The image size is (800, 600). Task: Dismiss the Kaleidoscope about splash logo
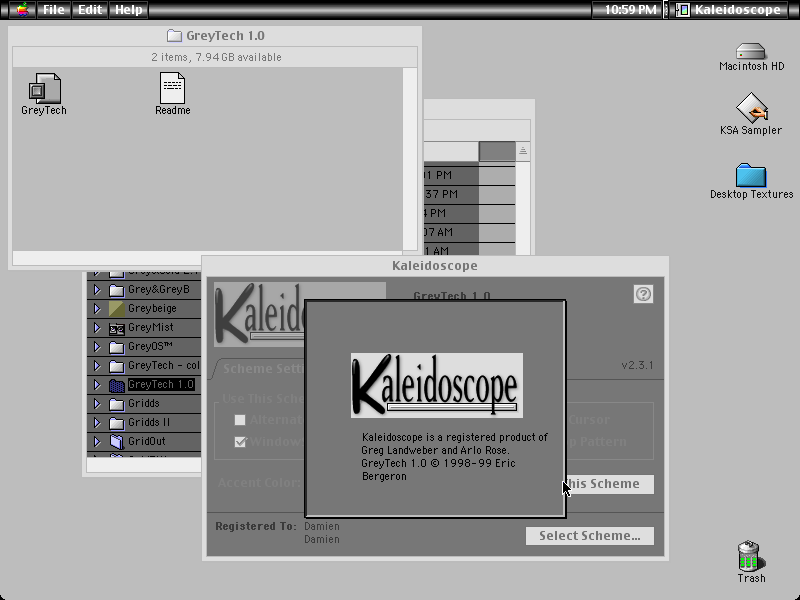tap(437, 385)
